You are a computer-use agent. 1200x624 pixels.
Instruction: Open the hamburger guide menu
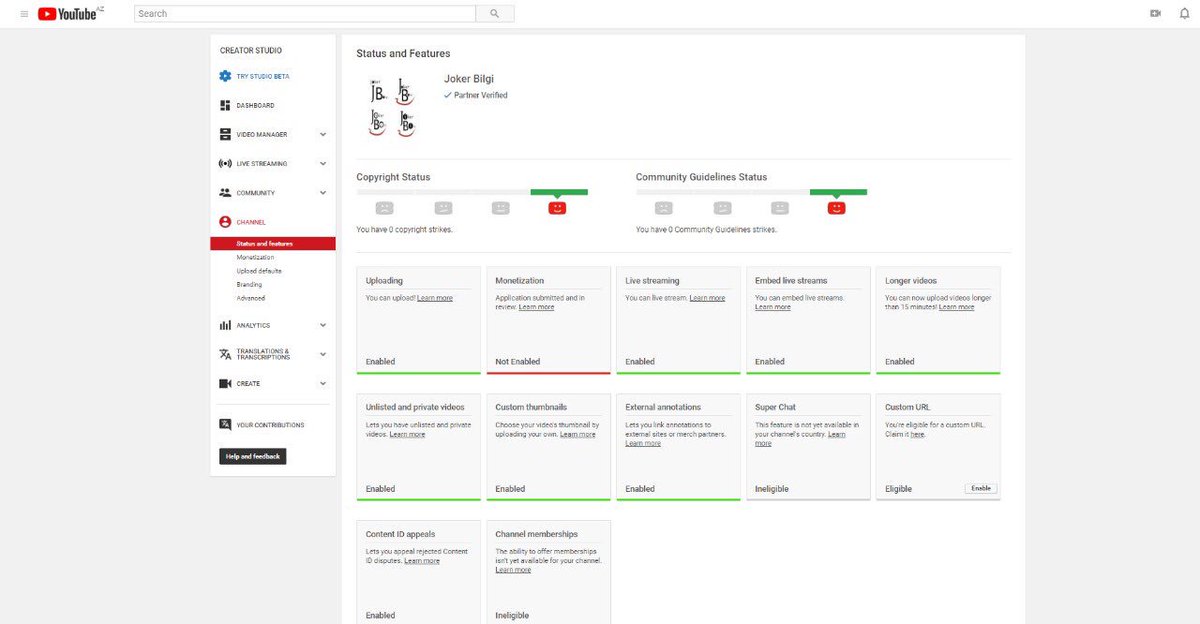pos(24,14)
